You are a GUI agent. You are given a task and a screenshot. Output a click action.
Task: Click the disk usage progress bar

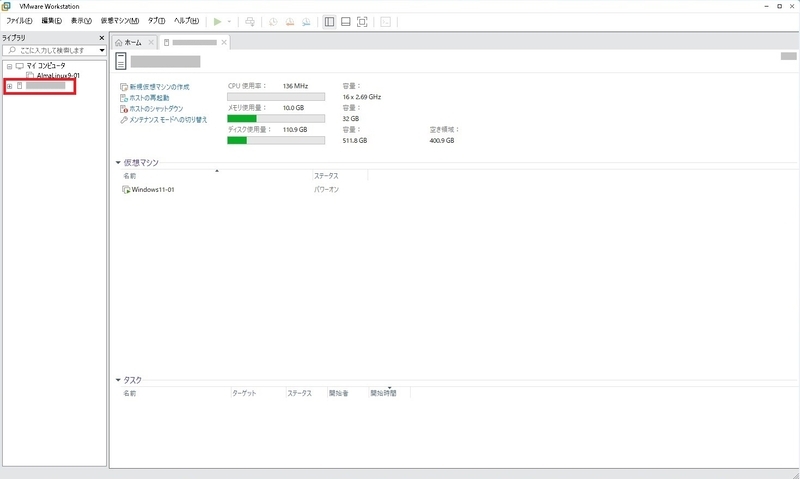276,140
